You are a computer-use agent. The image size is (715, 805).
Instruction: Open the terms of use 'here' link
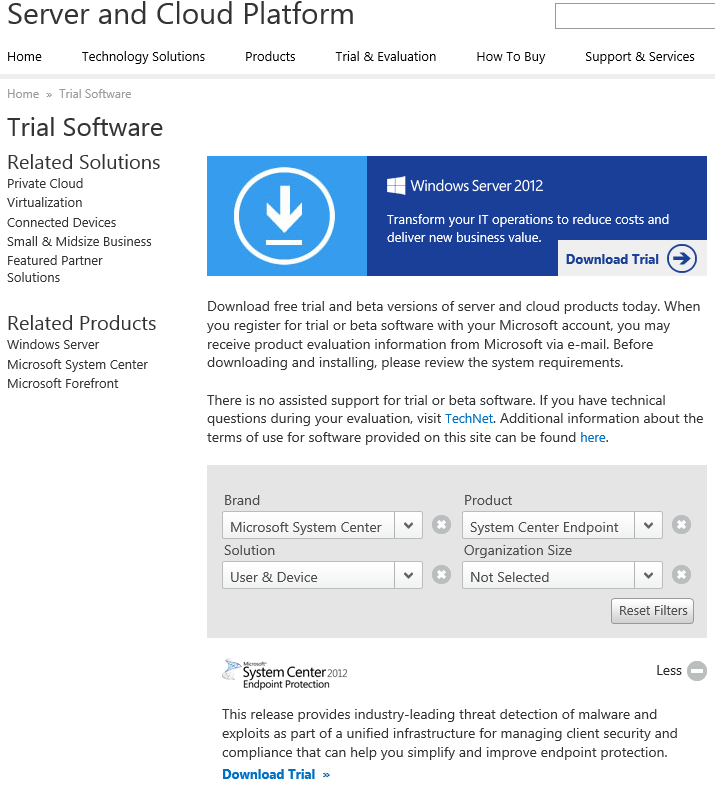(593, 437)
